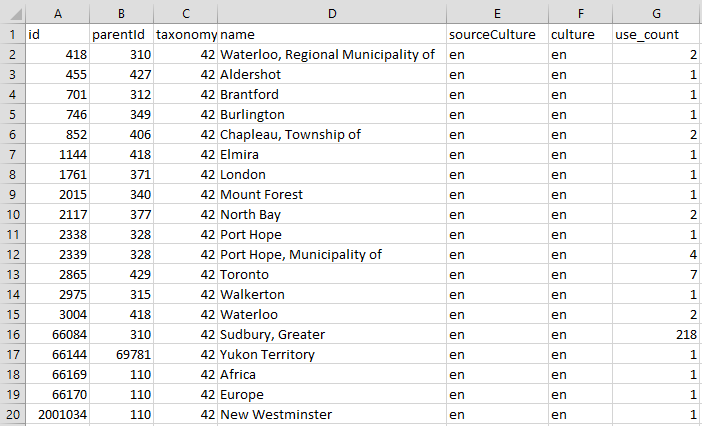Click the 'Africa' cell
The image size is (702, 426).
pyautogui.click(x=331, y=375)
